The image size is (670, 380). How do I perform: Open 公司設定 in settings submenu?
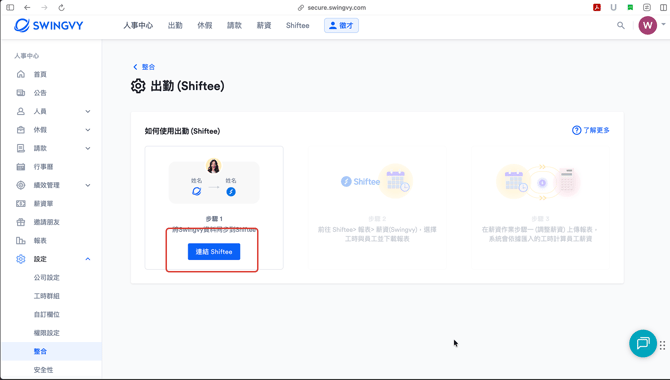click(x=47, y=277)
